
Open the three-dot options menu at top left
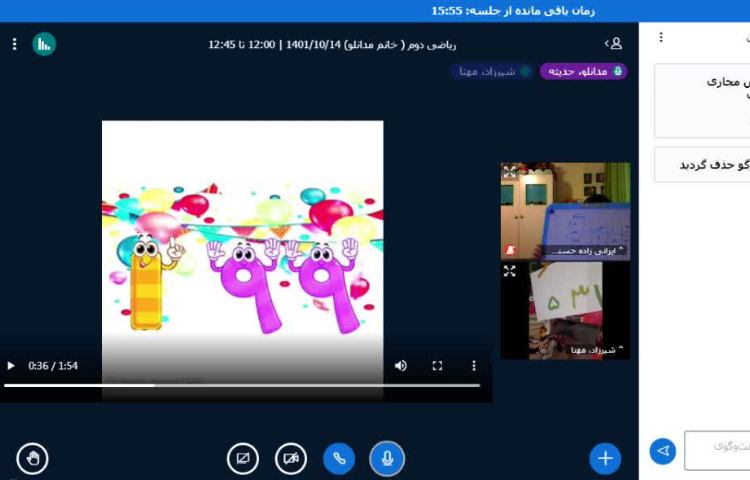coord(14,44)
